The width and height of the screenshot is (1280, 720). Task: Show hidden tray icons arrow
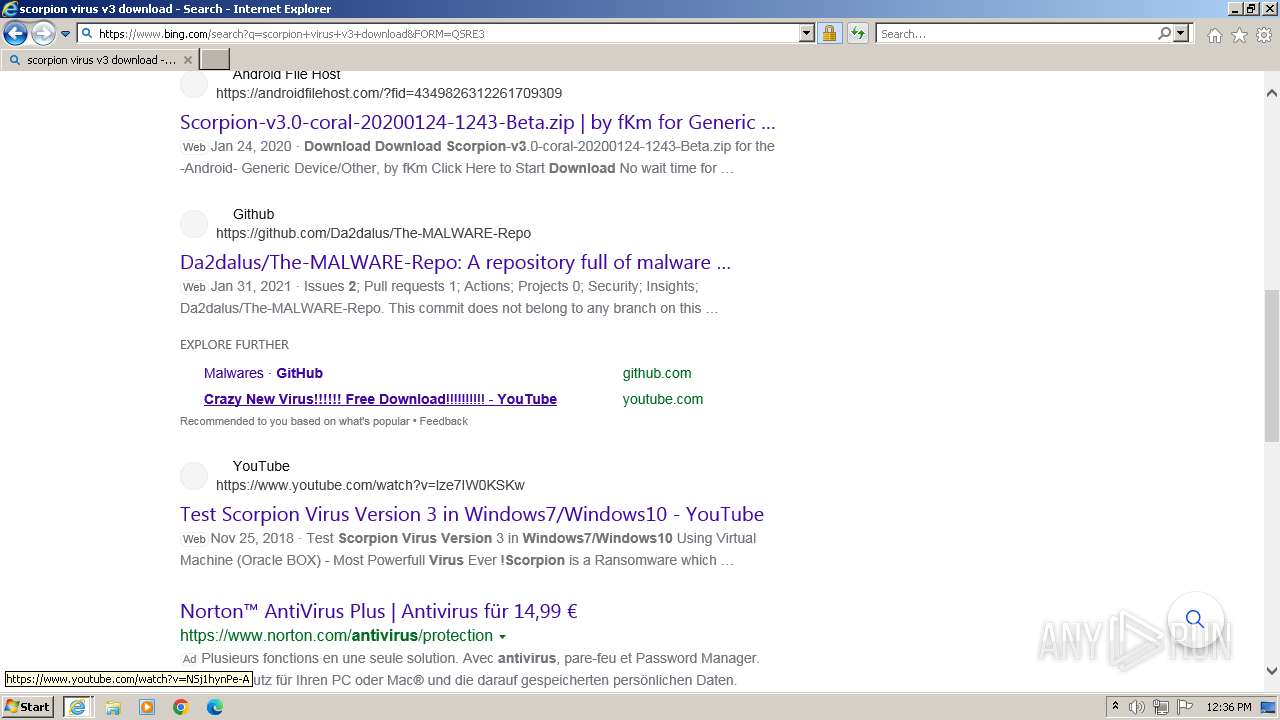click(1115, 707)
